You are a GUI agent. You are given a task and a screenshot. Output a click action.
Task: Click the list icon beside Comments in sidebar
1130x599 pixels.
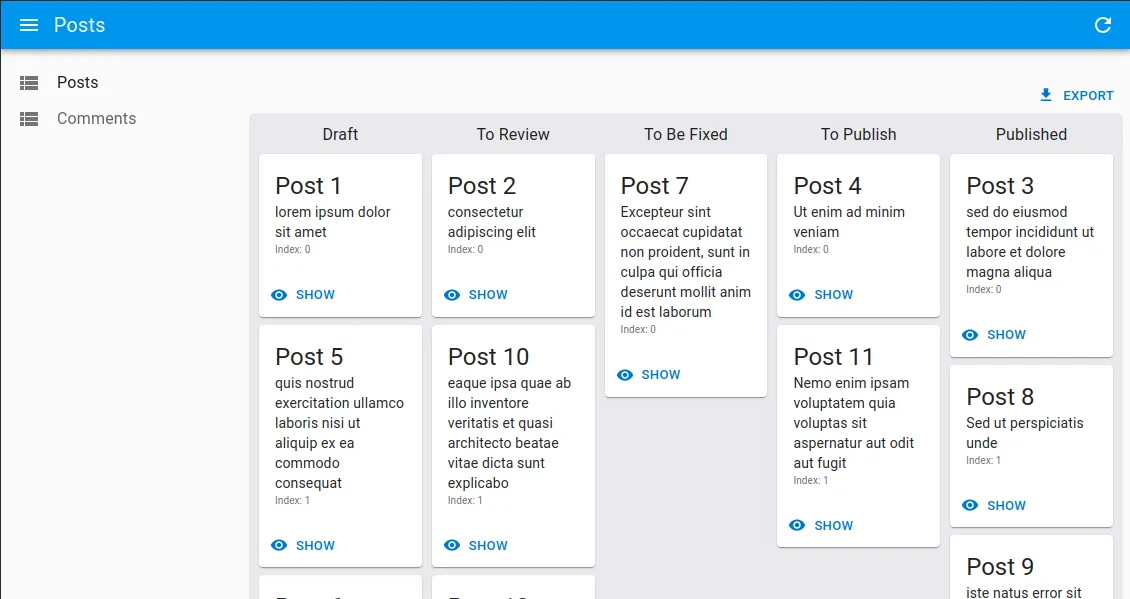(29, 119)
